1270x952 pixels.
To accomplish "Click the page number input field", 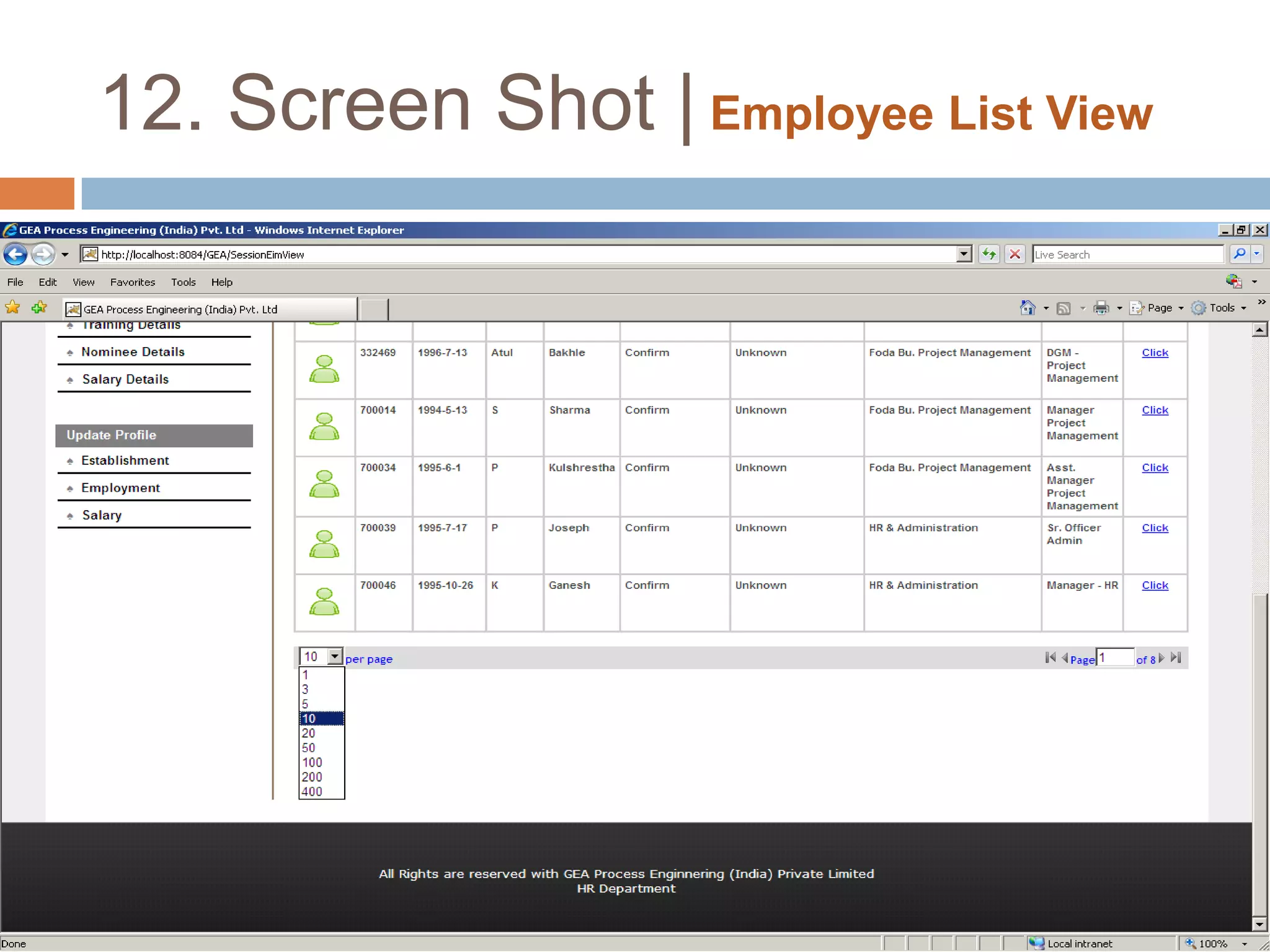I will tap(1116, 658).
